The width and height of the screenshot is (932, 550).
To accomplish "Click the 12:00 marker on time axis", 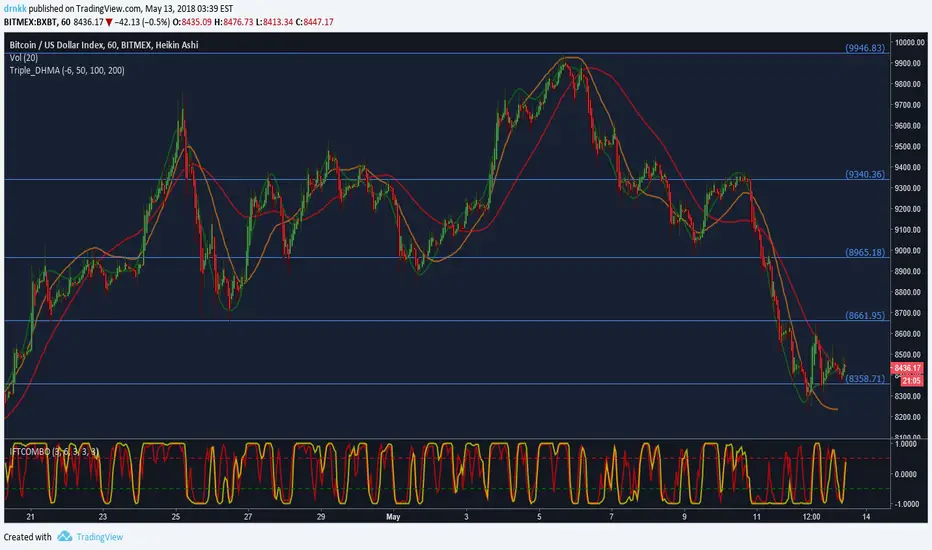I will point(811,517).
